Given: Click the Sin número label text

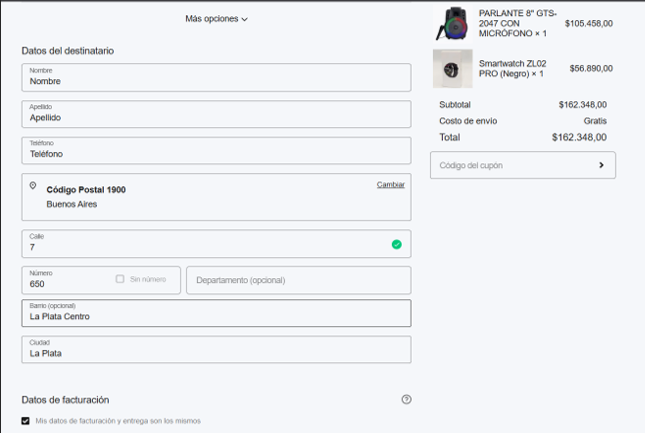Looking at the screenshot, I should point(149,279).
